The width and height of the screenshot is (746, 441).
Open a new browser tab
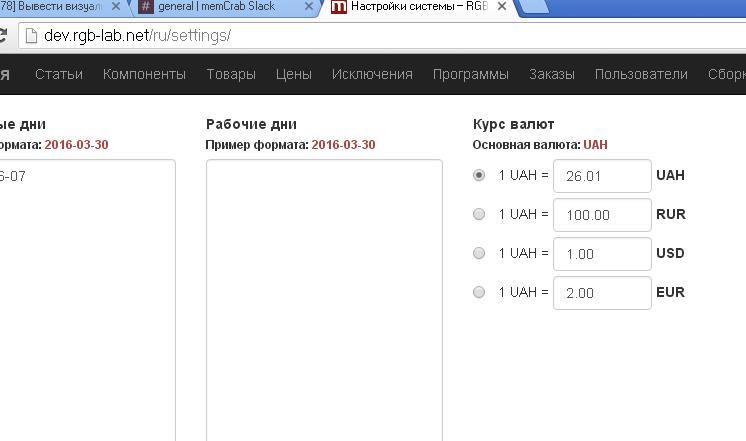pos(535,7)
